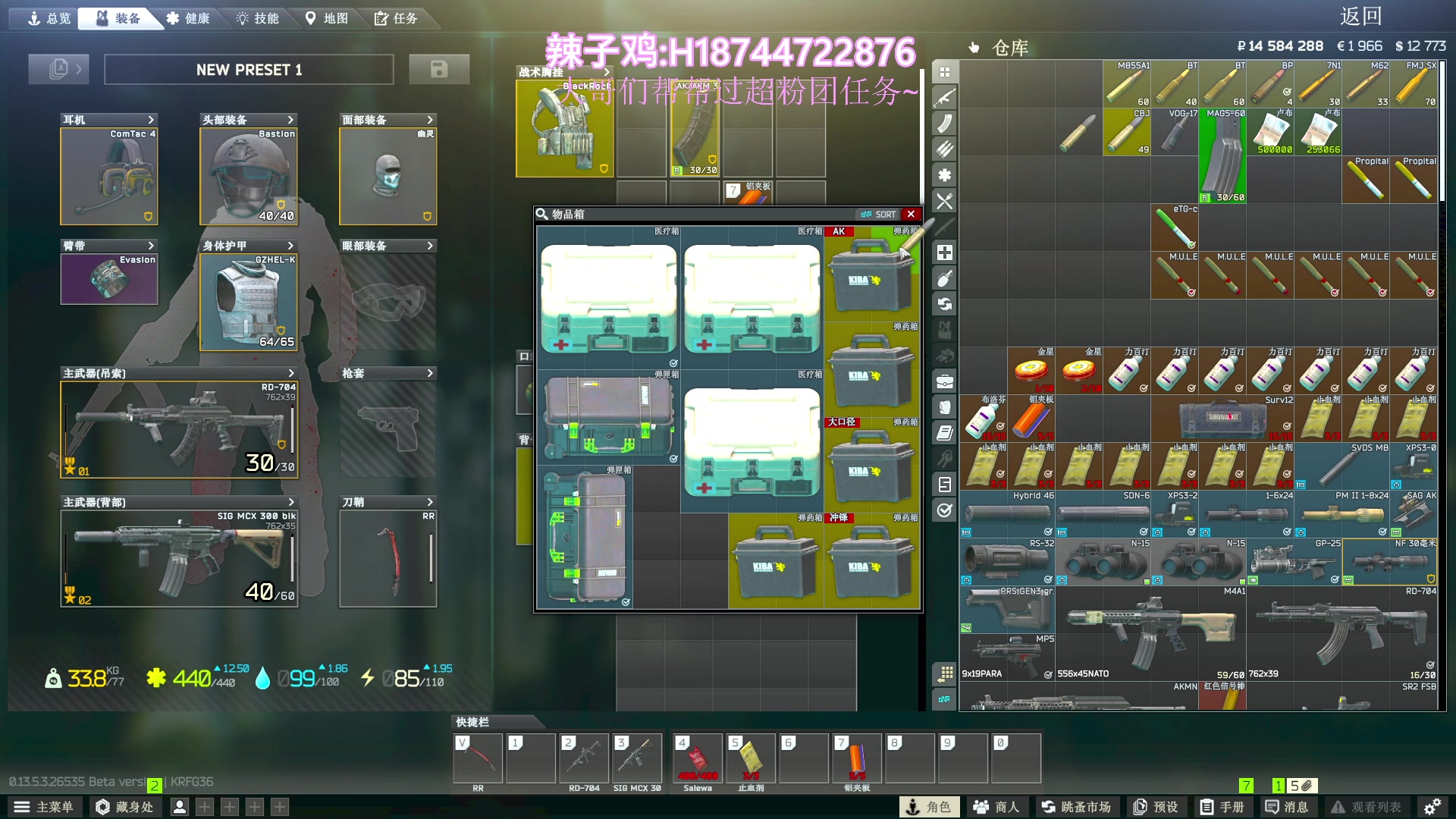The width and height of the screenshot is (1456, 819).
Task: Select the ComTac 4 headset slot
Action: 109,176
